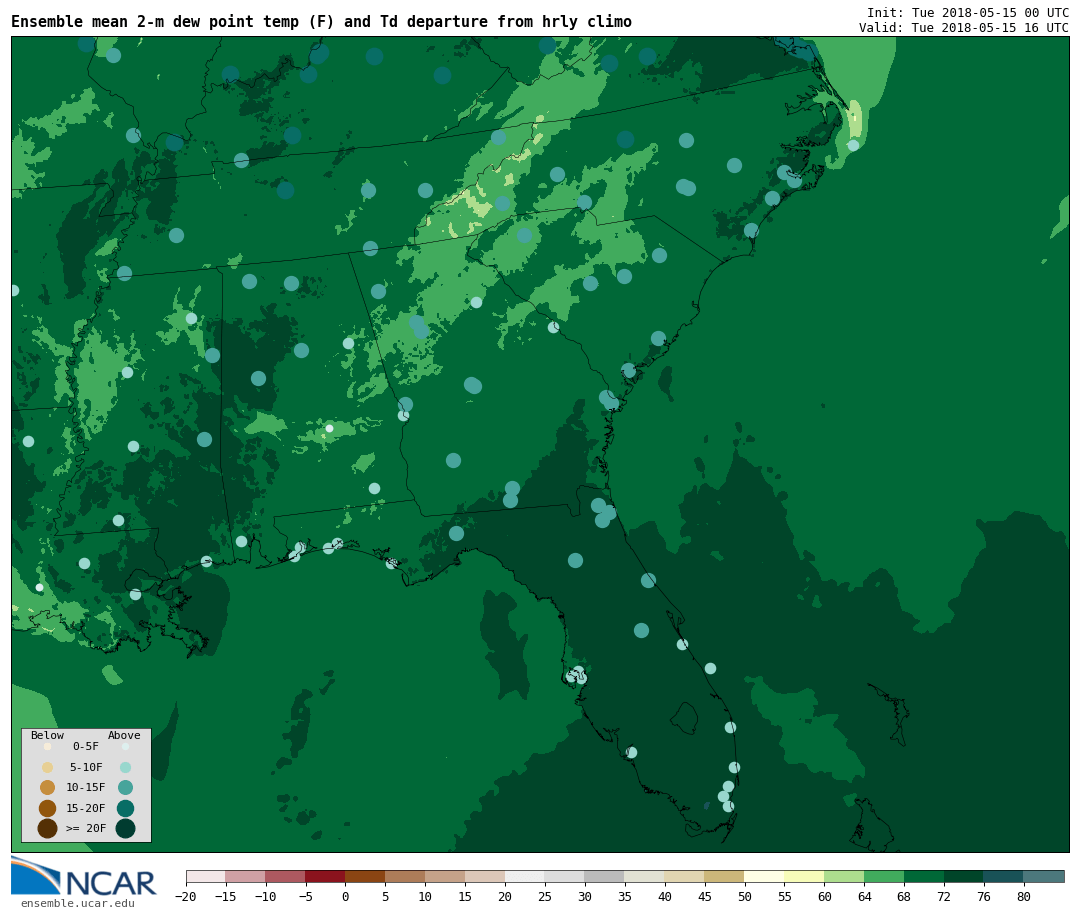The image size is (1080, 915).
Task: Click the colorbar segment from 40 to 45
Action: [685, 876]
